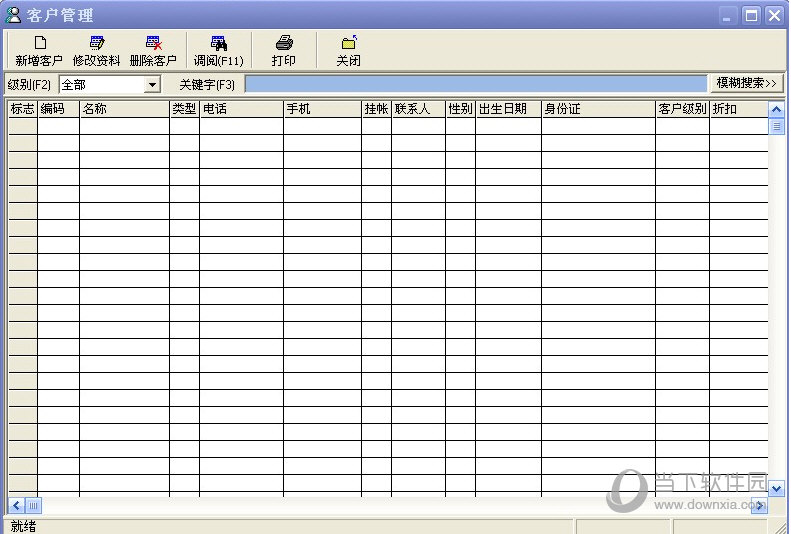Select the 折扣 column header
This screenshot has width=791, height=534.
pos(739,109)
